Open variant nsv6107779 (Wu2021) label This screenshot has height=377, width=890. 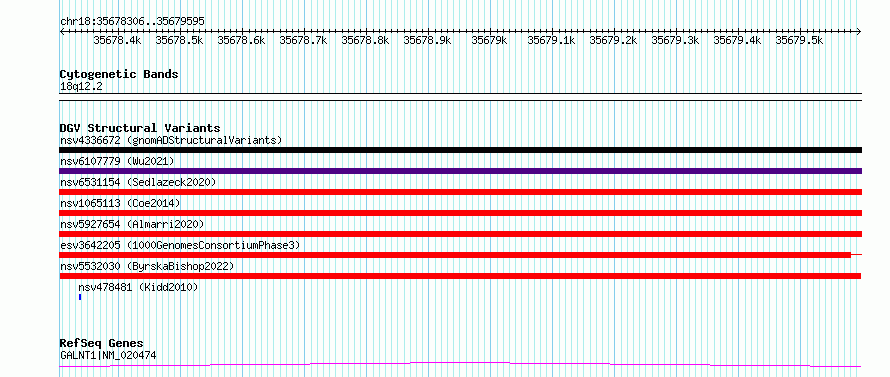pos(117,161)
